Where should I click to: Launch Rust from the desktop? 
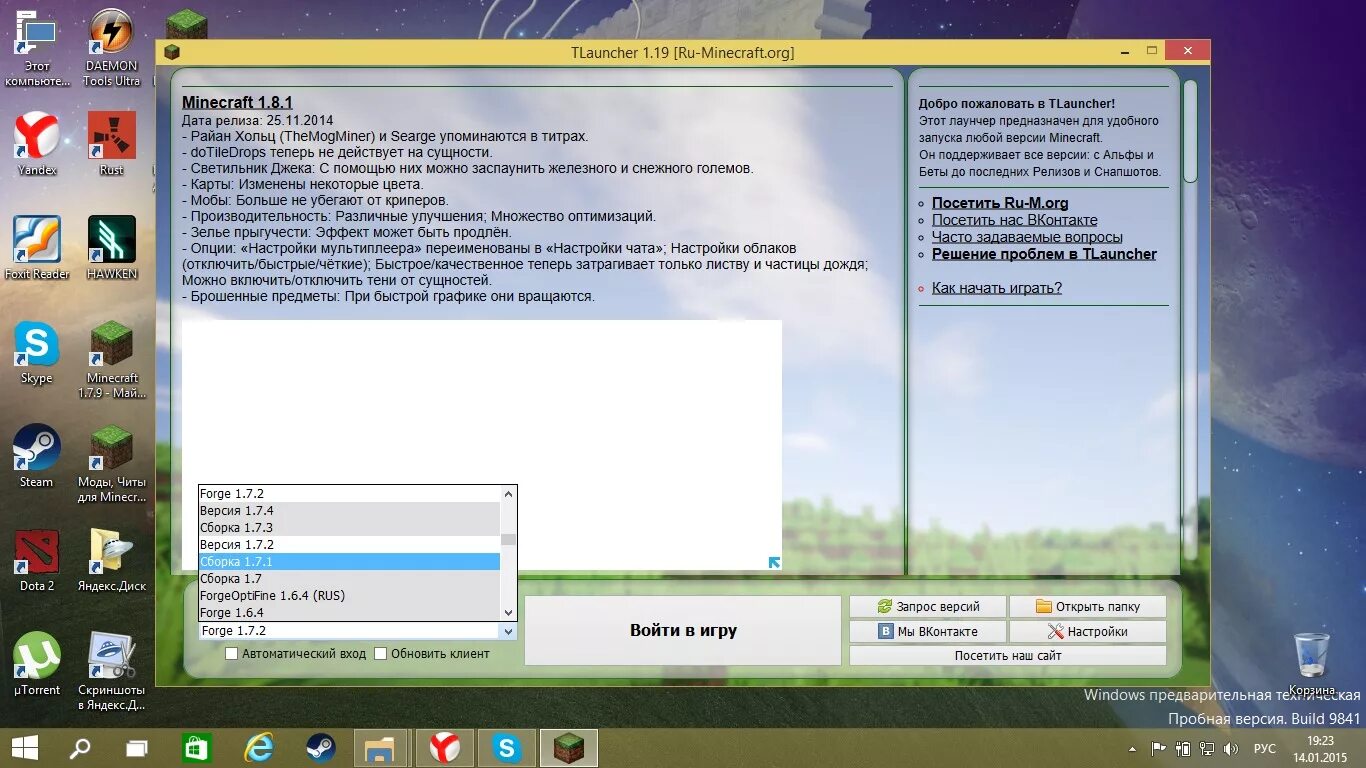(x=111, y=144)
